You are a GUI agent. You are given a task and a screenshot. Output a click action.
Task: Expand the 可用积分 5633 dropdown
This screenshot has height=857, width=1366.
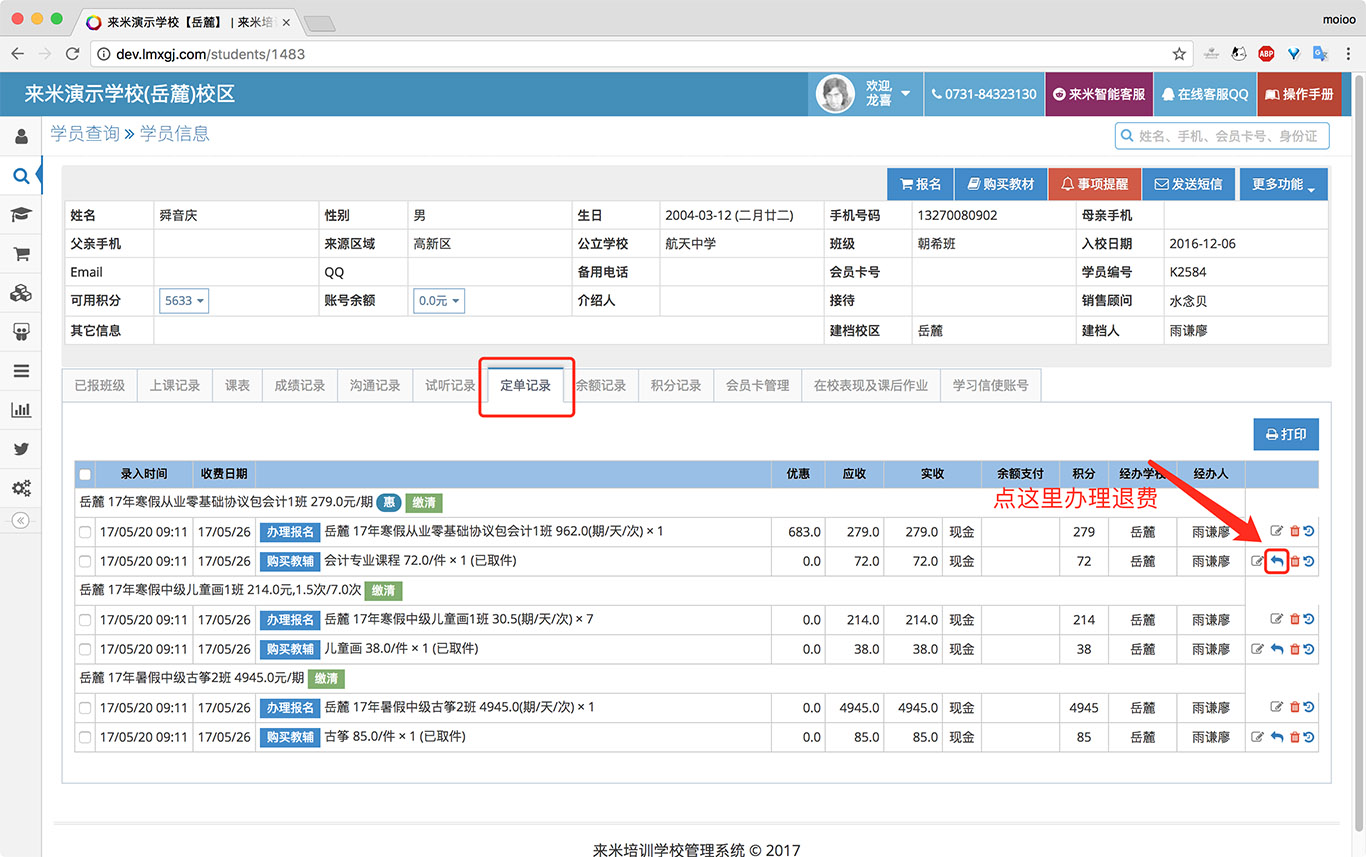coord(183,300)
